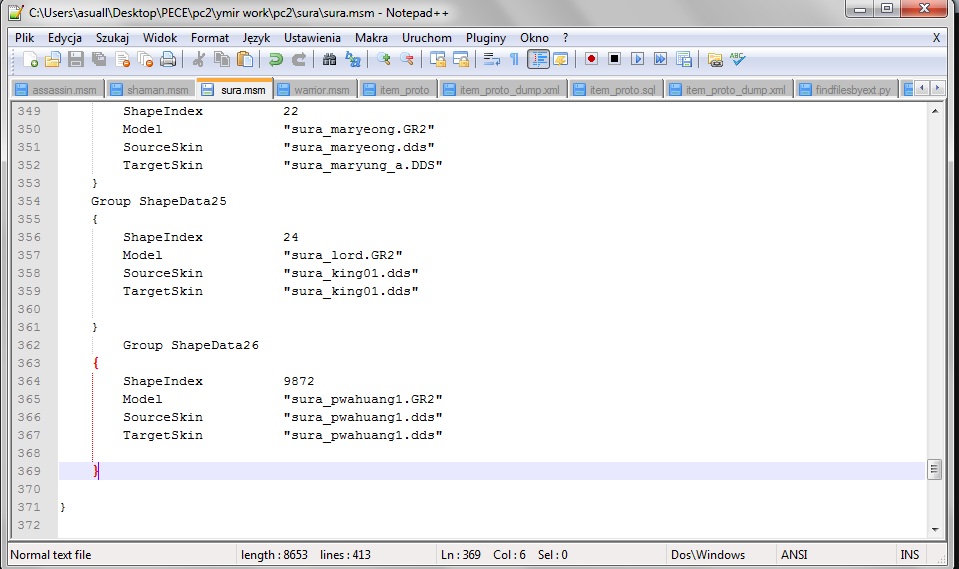Open user-defined language dialog icon

pos(561,59)
